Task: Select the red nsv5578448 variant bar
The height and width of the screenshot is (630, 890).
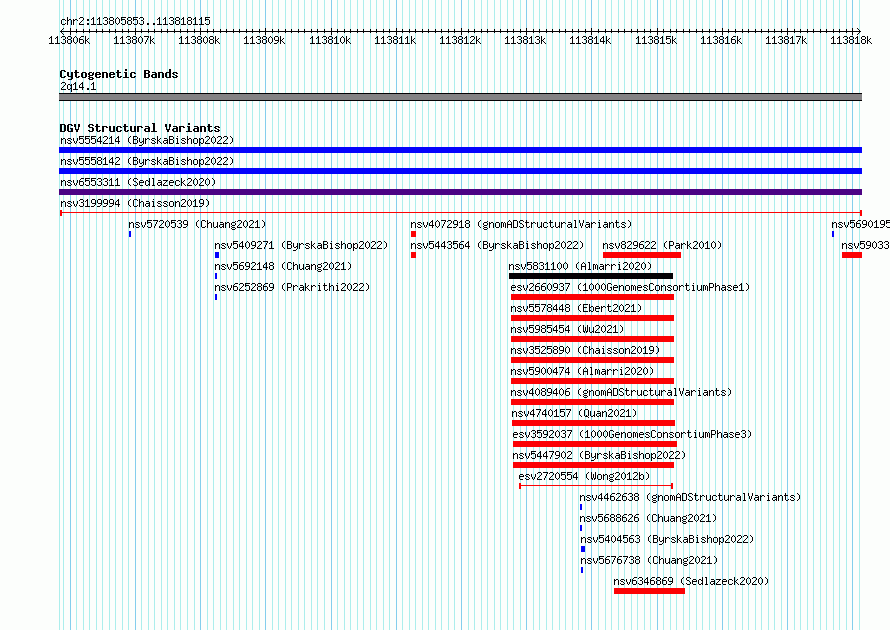Action: click(x=593, y=318)
